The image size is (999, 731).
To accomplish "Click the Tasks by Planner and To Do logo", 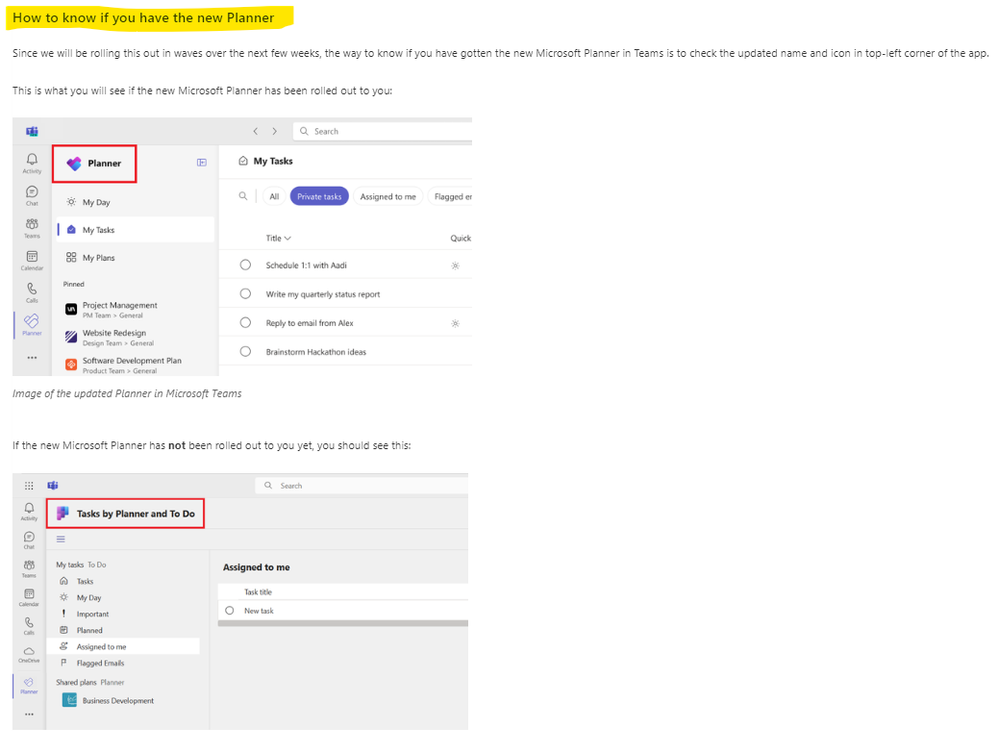I will pos(62,513).
